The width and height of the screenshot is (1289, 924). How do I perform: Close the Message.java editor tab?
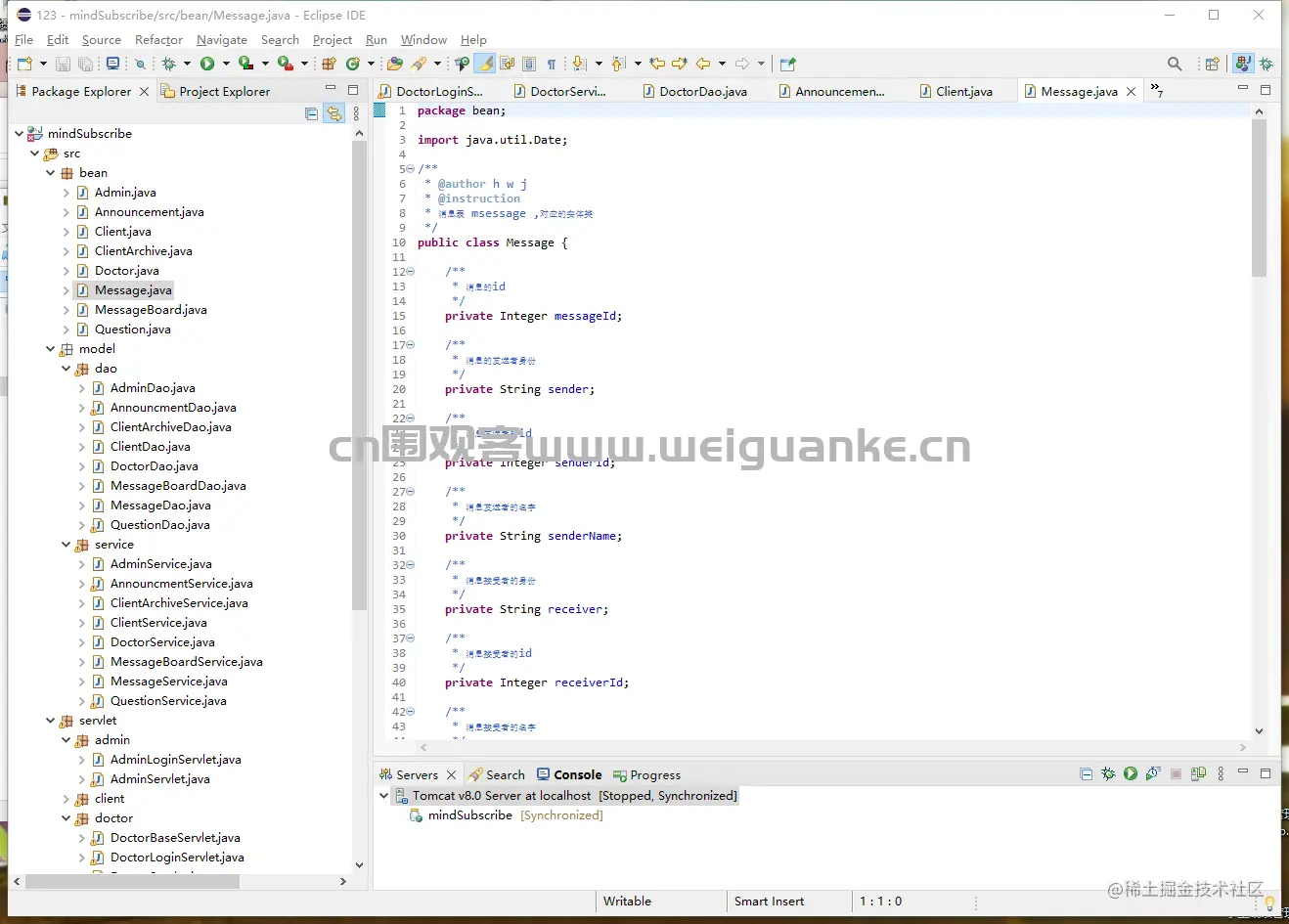(x=1132, y=91)
